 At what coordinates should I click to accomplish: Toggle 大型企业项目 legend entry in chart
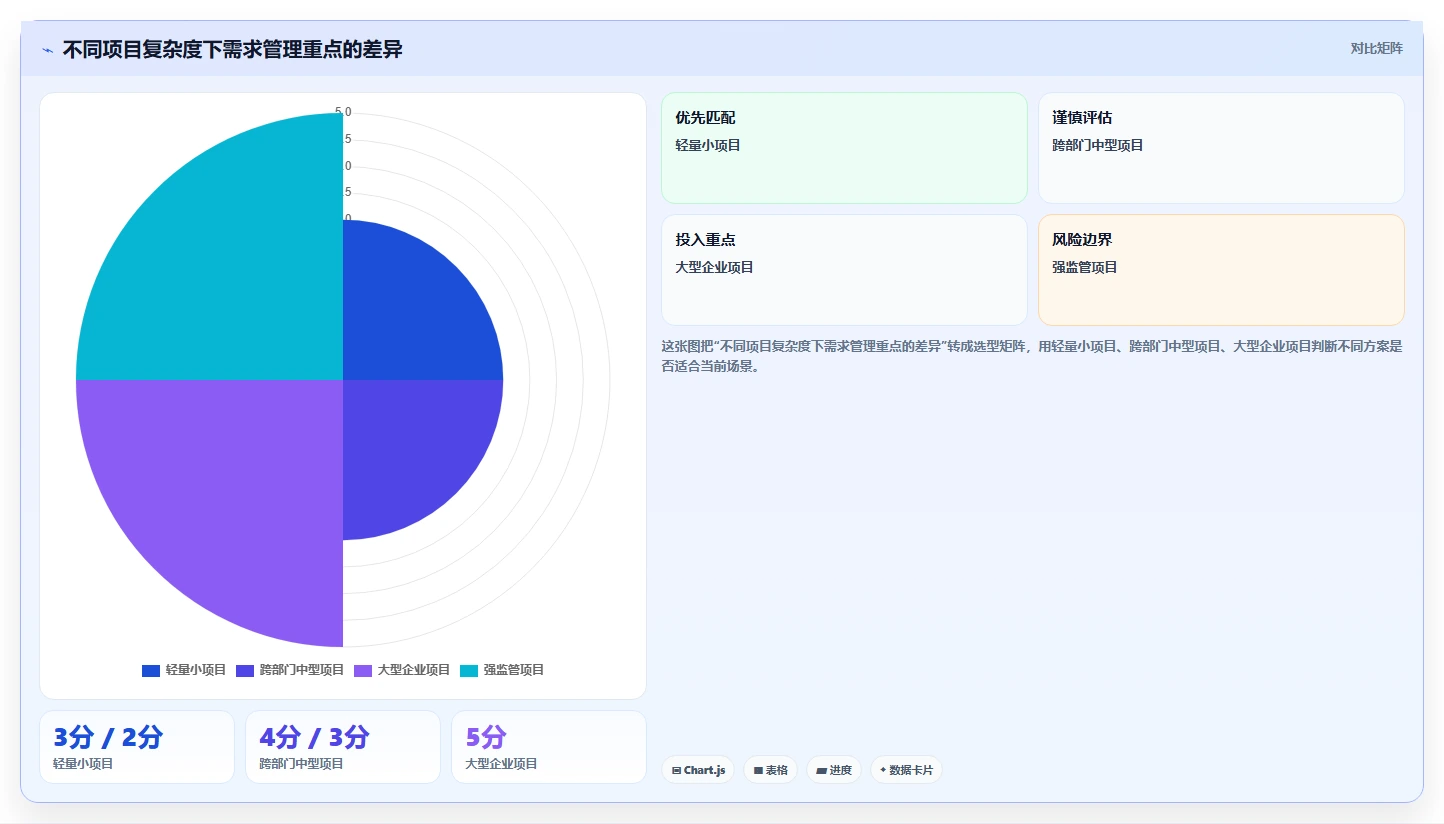point(402,670)
